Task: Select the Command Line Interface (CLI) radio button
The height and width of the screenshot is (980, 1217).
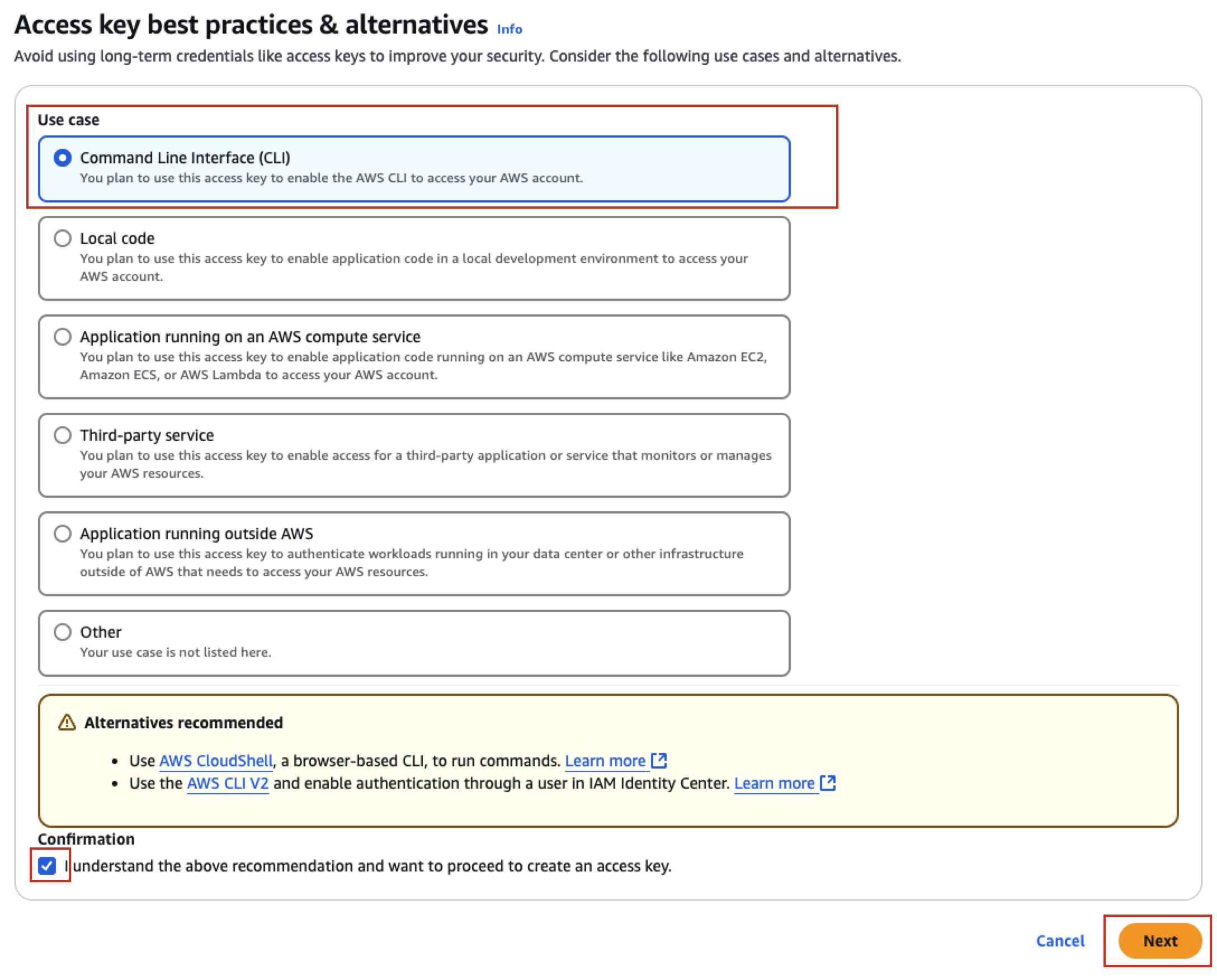Action: (63, 158)
